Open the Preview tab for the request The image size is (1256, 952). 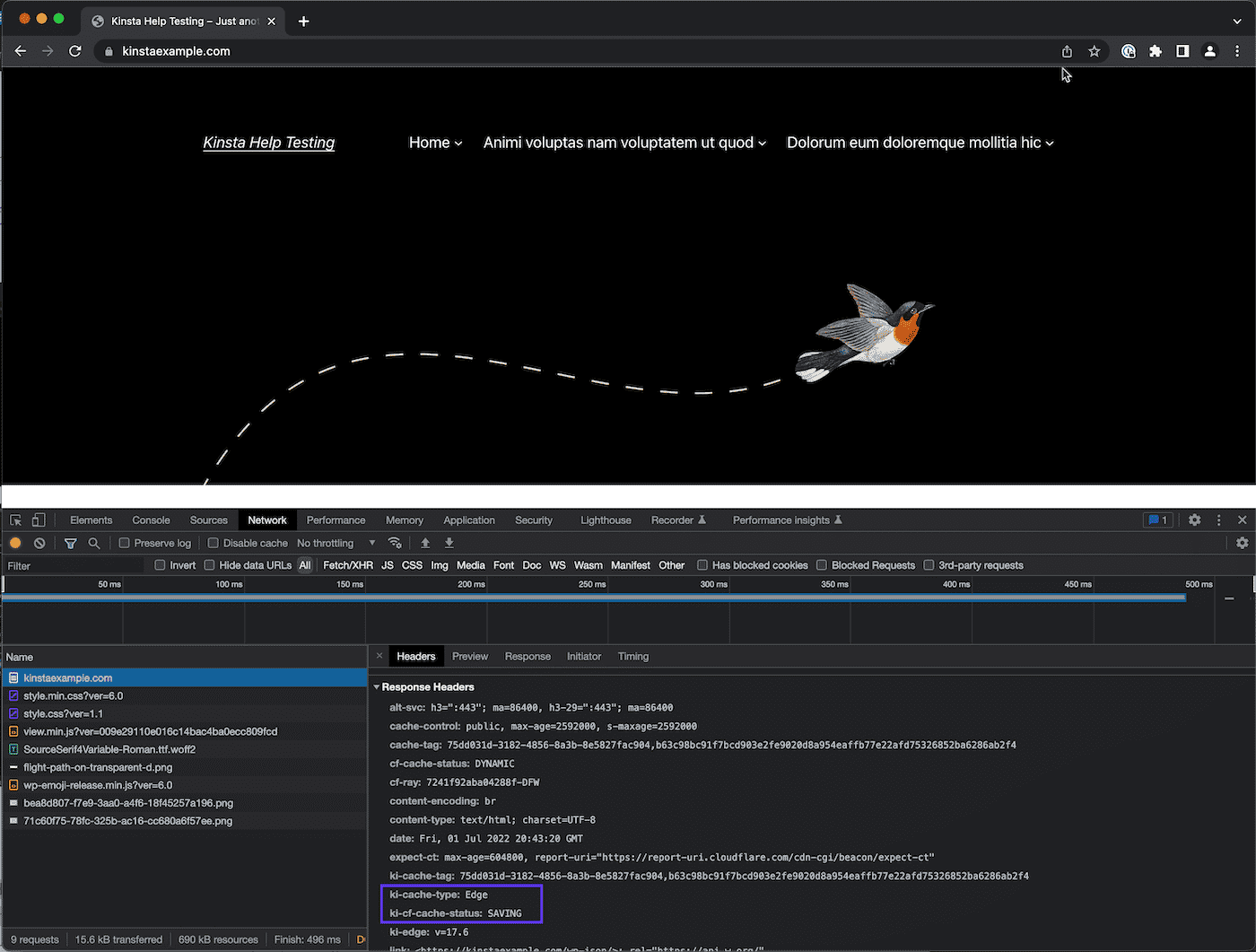click(469, 656)
